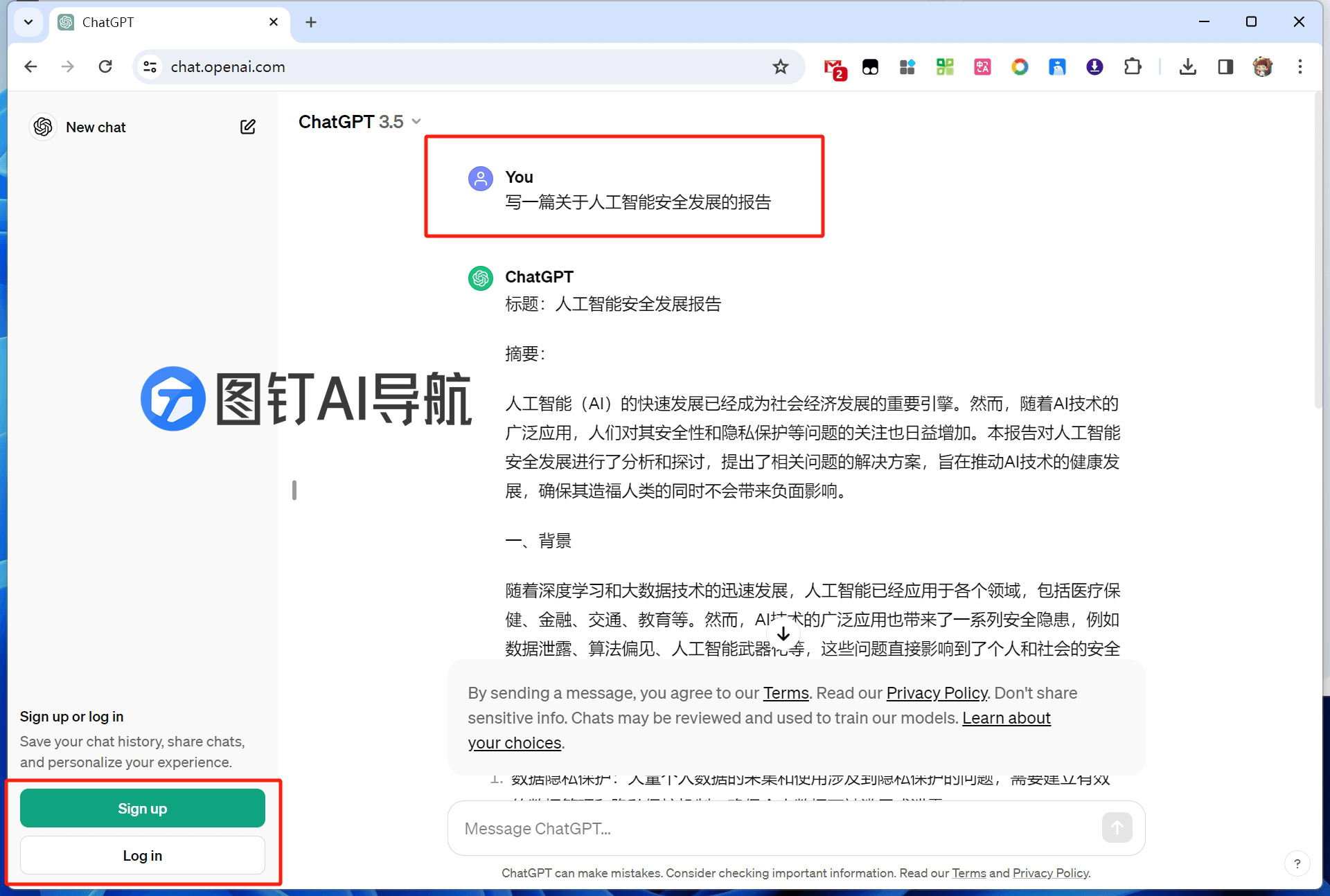Click the scroll-to-bottom arrow in chat
The width and height of the screenshot is (1330, 896).
pos(783,634)
